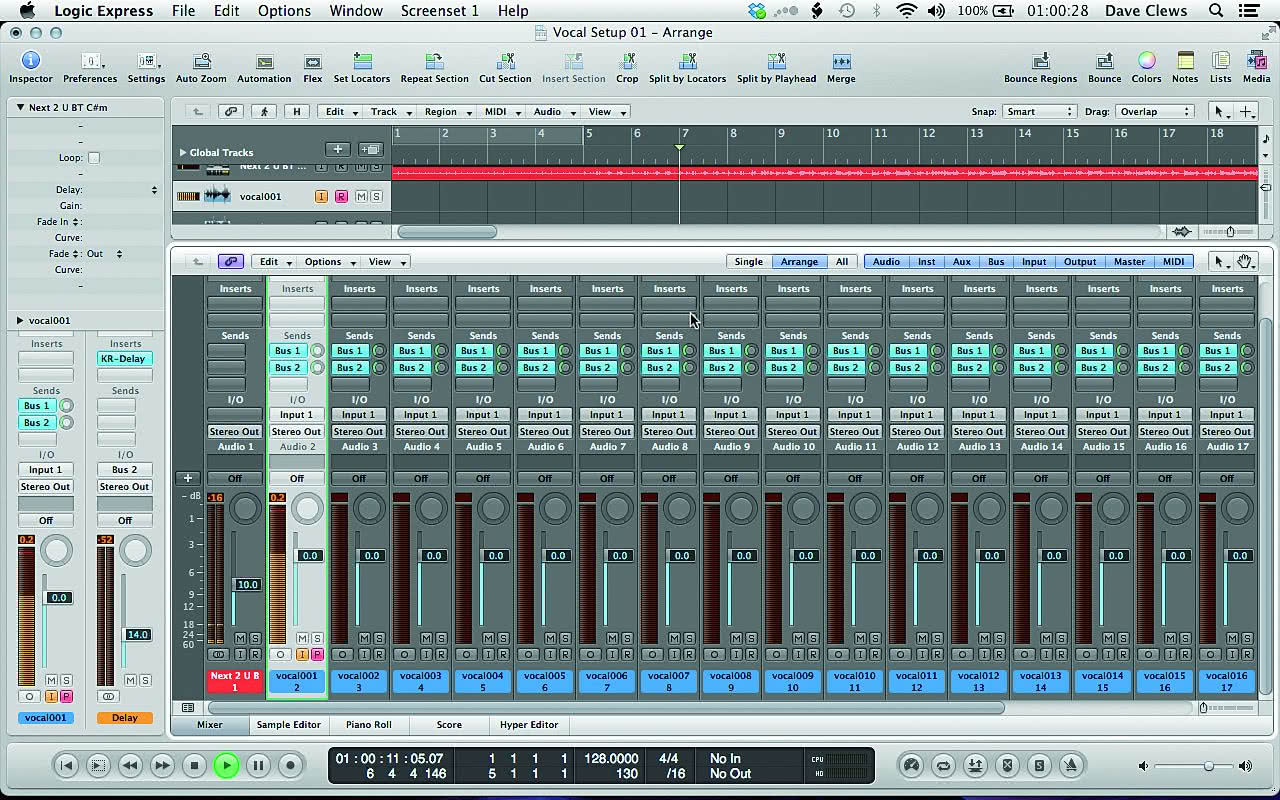Click Input 1 on Audio 3 channel
1280x800 pixels.
(x=358, y=415)
